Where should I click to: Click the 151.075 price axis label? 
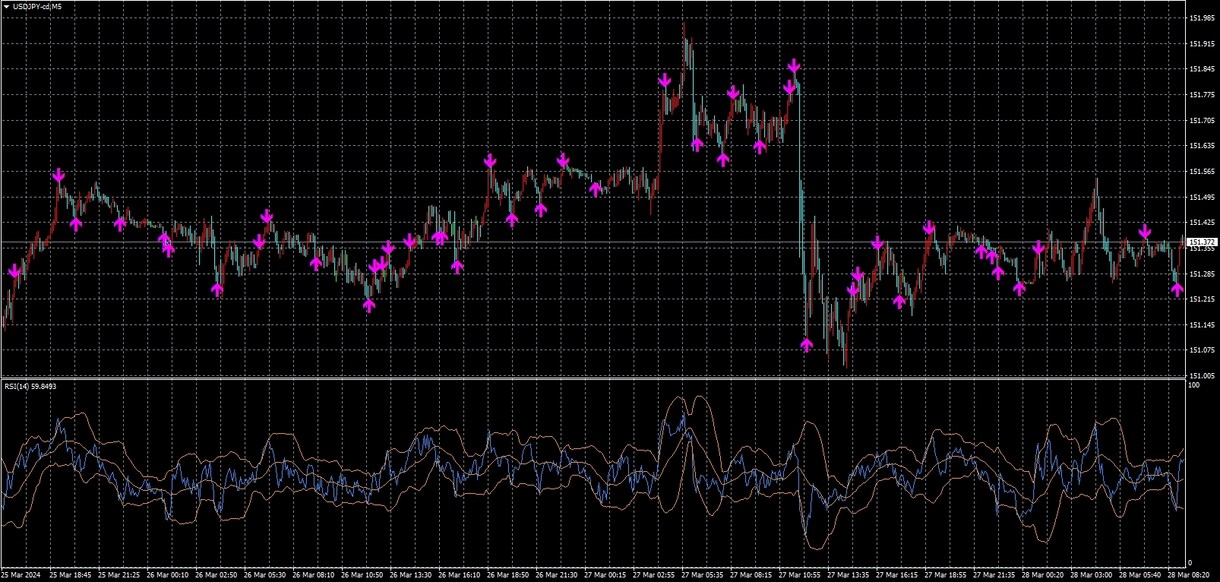click(x=1202, y=350)
